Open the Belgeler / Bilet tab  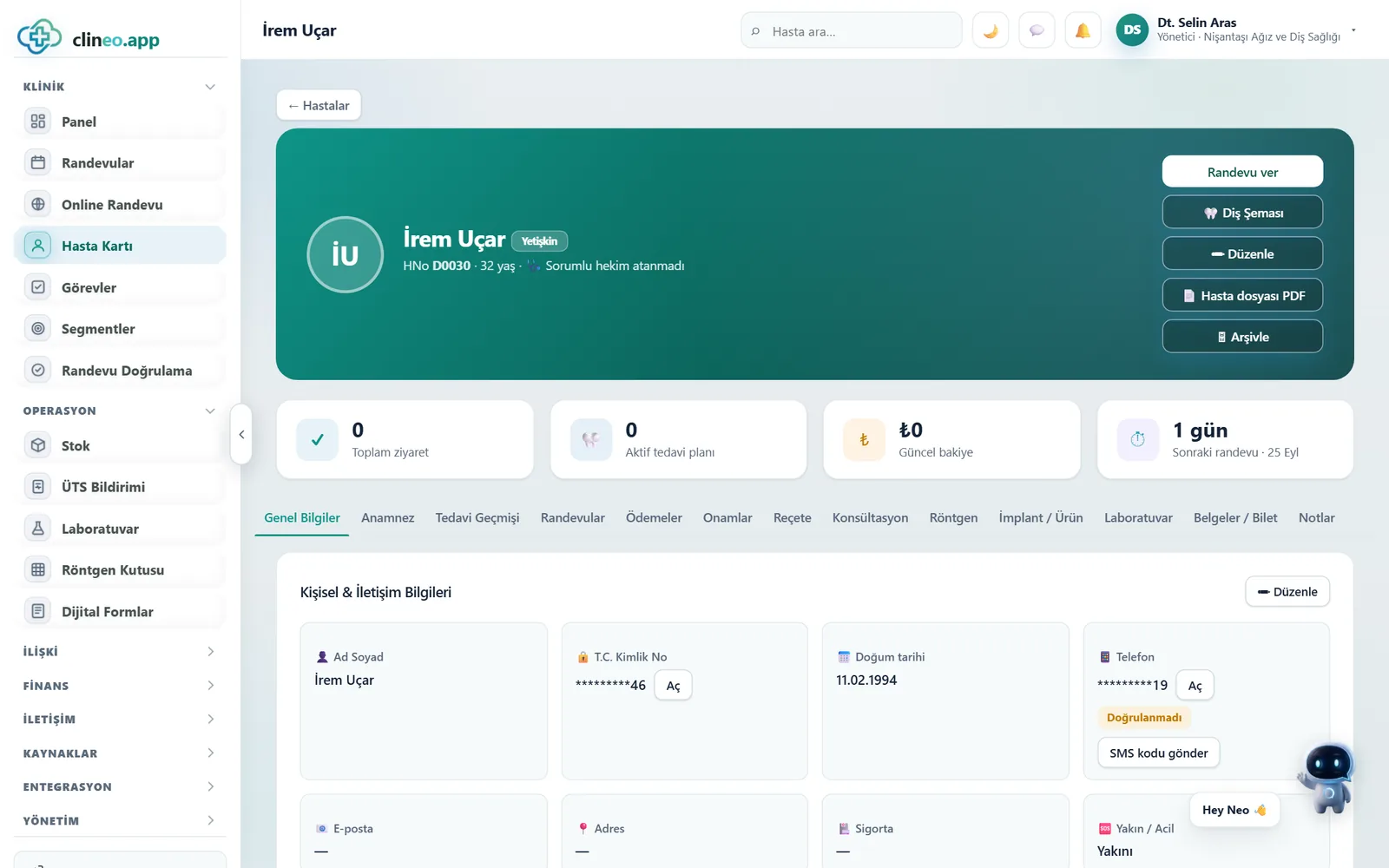click(x=1235, y=517)
